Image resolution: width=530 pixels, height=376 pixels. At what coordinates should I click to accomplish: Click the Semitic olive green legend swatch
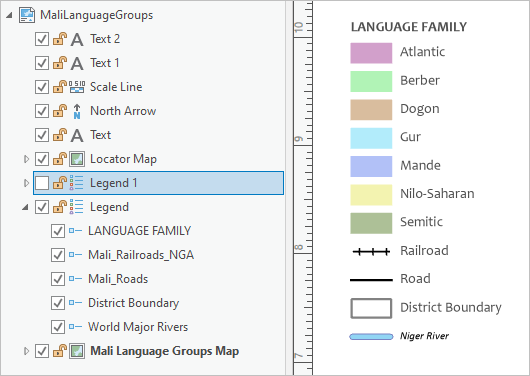coord(371,223)
